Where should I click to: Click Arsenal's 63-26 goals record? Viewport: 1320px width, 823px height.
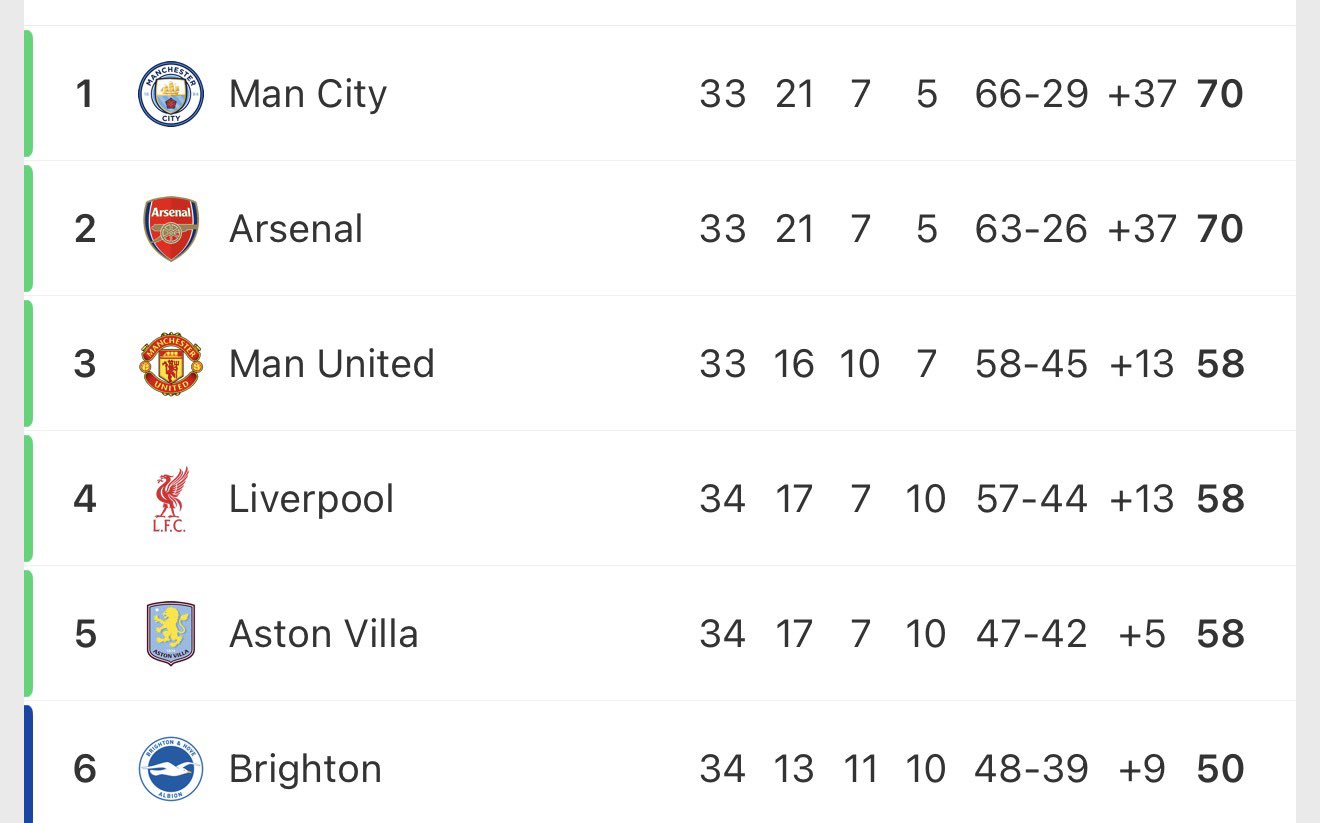pyautogui.click(x=1030, y=229)
